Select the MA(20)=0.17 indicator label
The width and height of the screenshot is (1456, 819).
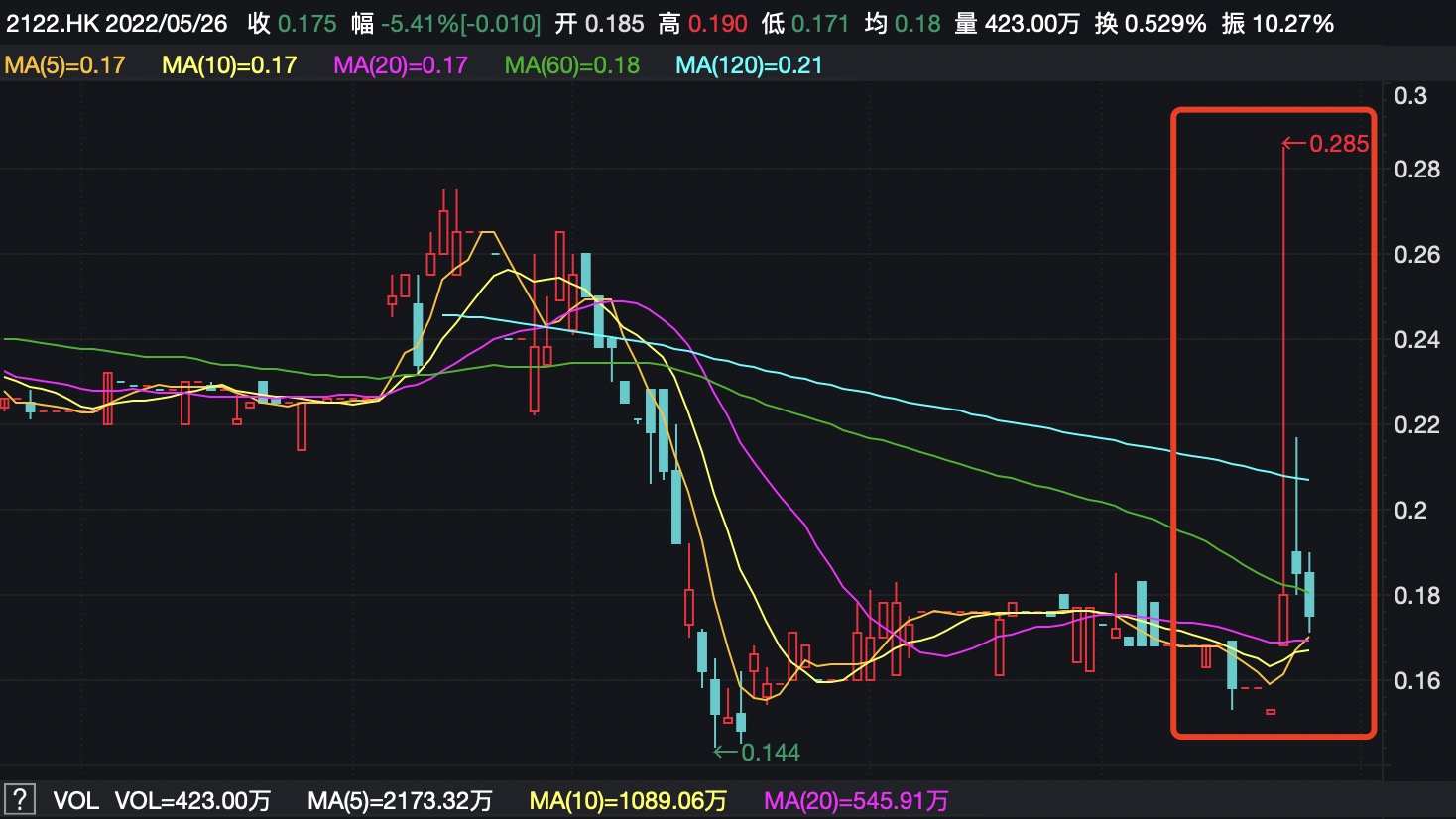(x=401, y=66)
